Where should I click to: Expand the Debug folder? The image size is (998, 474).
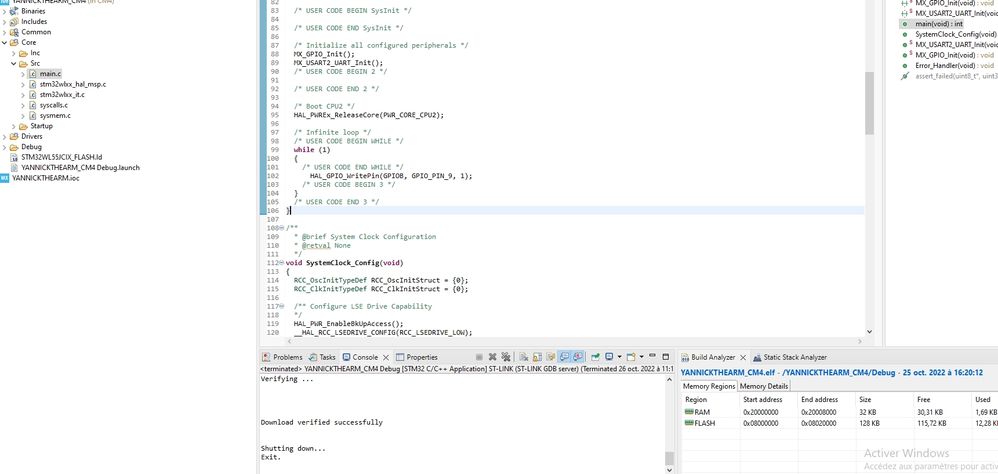point(4,147)
